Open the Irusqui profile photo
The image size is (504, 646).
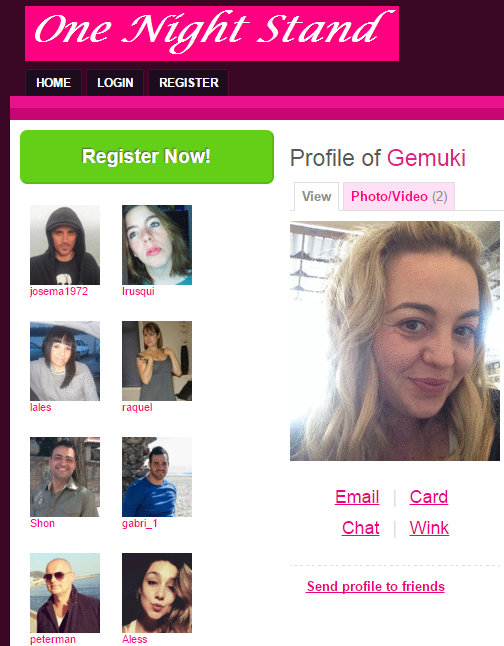click(x=157, y=245)
